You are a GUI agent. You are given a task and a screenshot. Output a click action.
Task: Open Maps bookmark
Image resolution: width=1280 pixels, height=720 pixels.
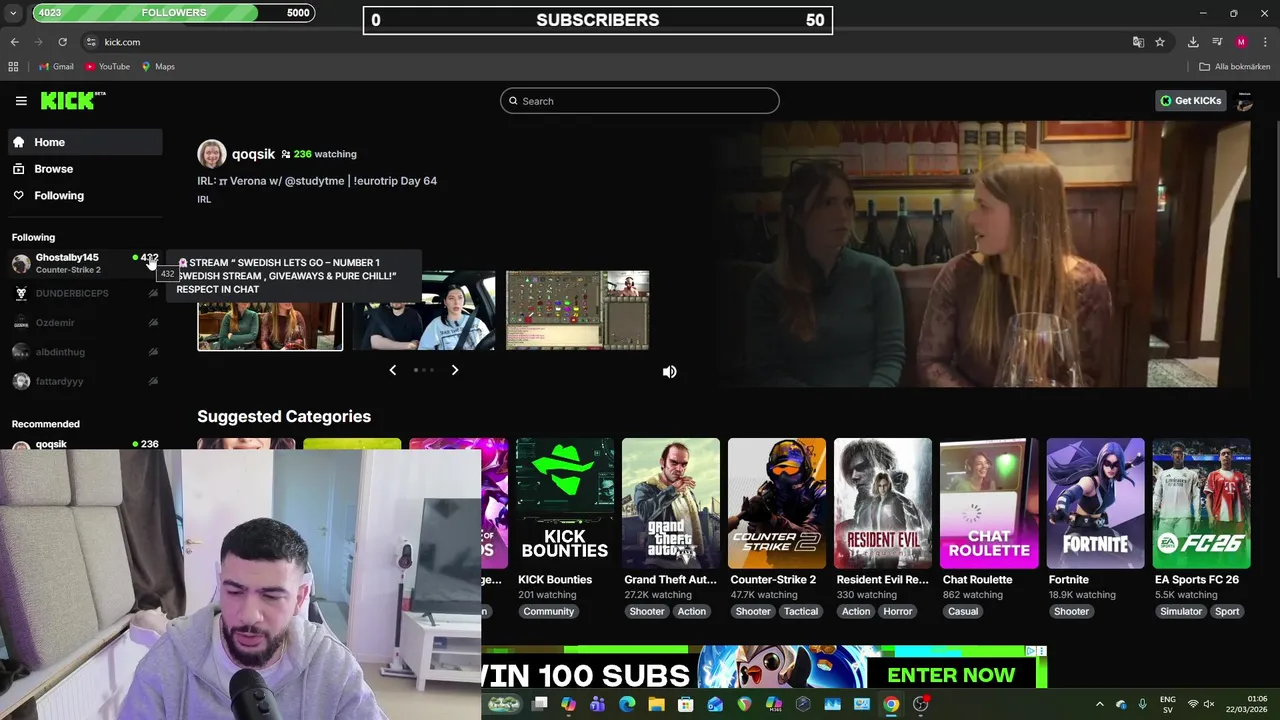pos(158,67)
